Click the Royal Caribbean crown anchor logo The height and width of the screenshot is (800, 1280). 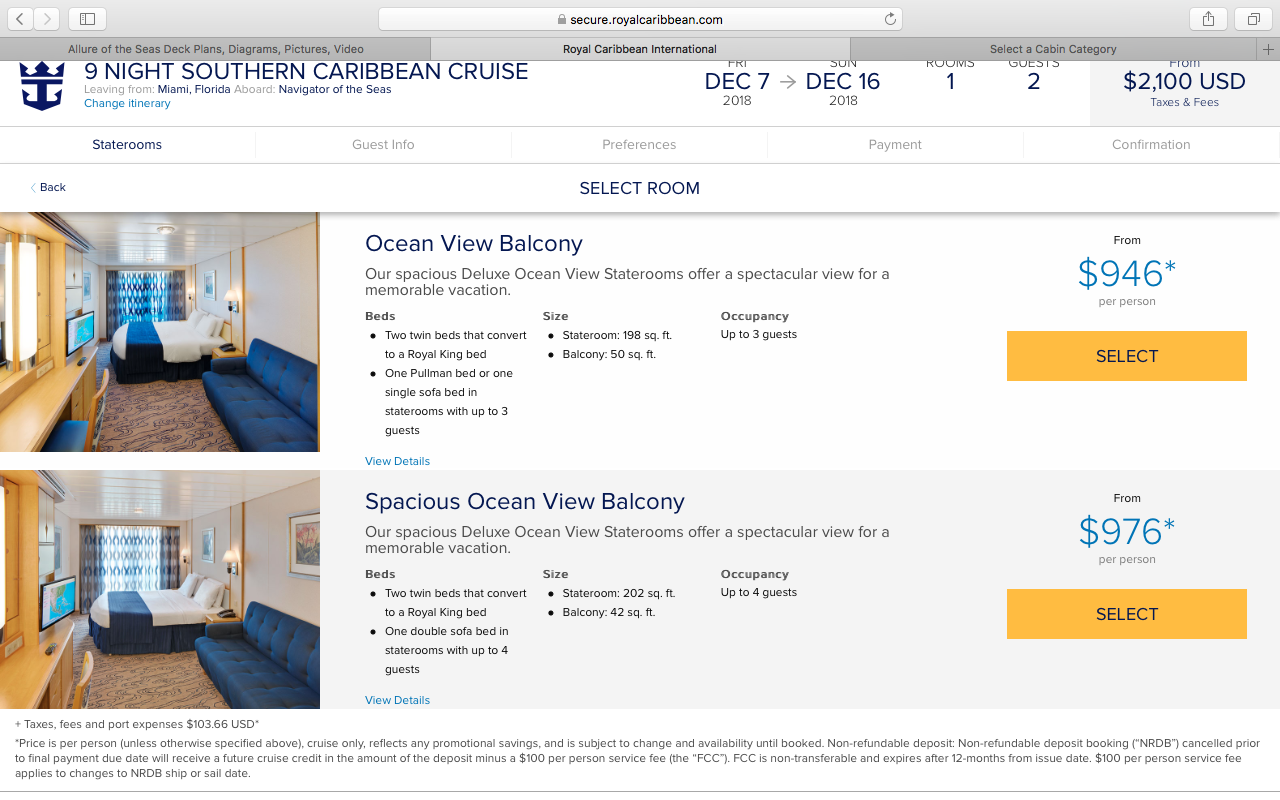[x=42, y=85]
